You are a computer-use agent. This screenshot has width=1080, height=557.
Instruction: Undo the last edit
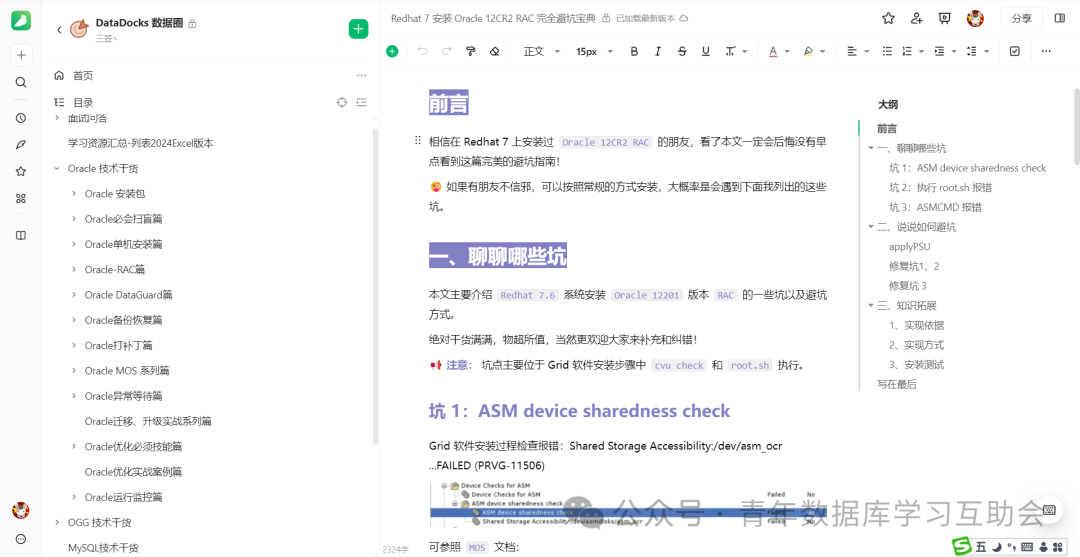[423, 51]
